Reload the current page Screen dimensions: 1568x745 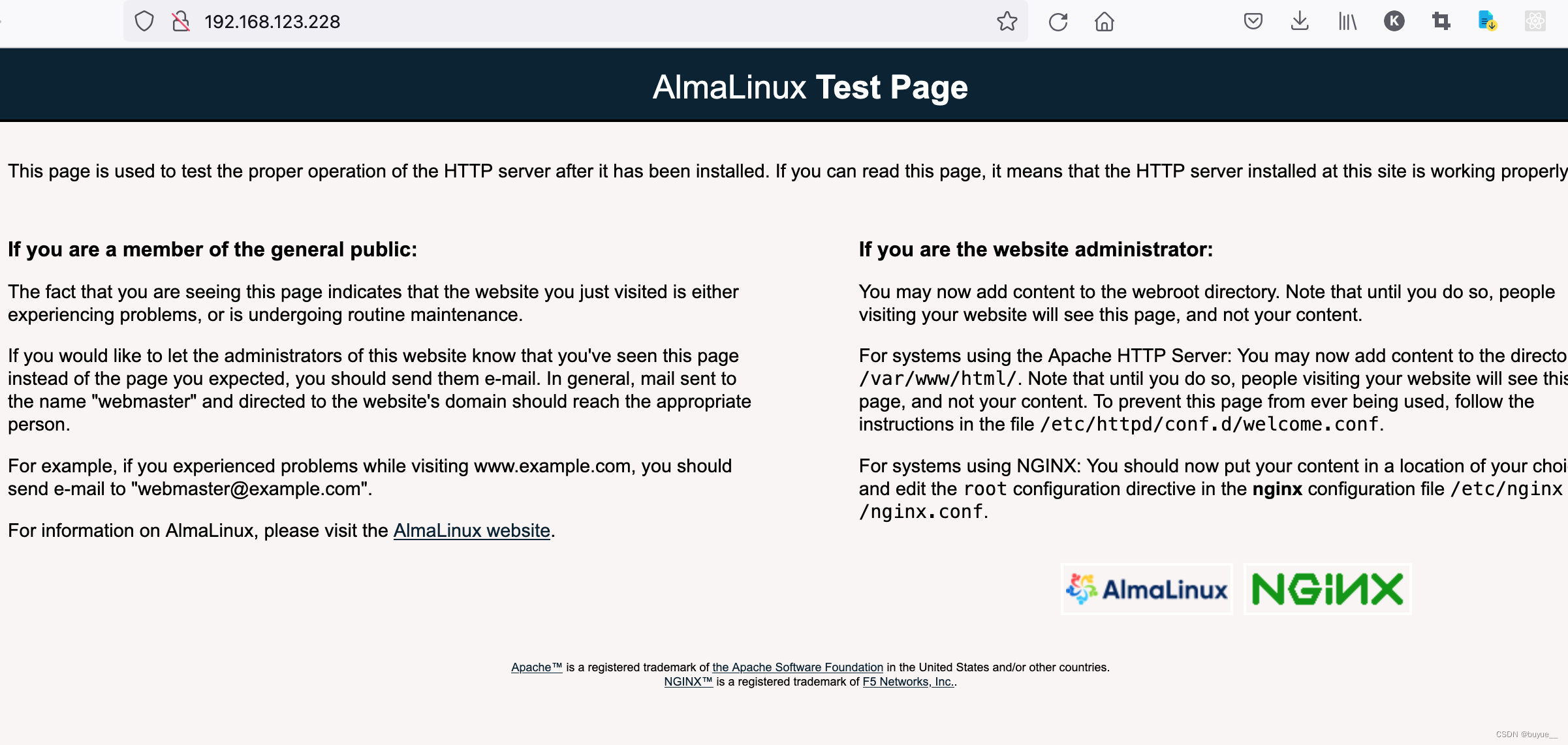point(1058,22)
